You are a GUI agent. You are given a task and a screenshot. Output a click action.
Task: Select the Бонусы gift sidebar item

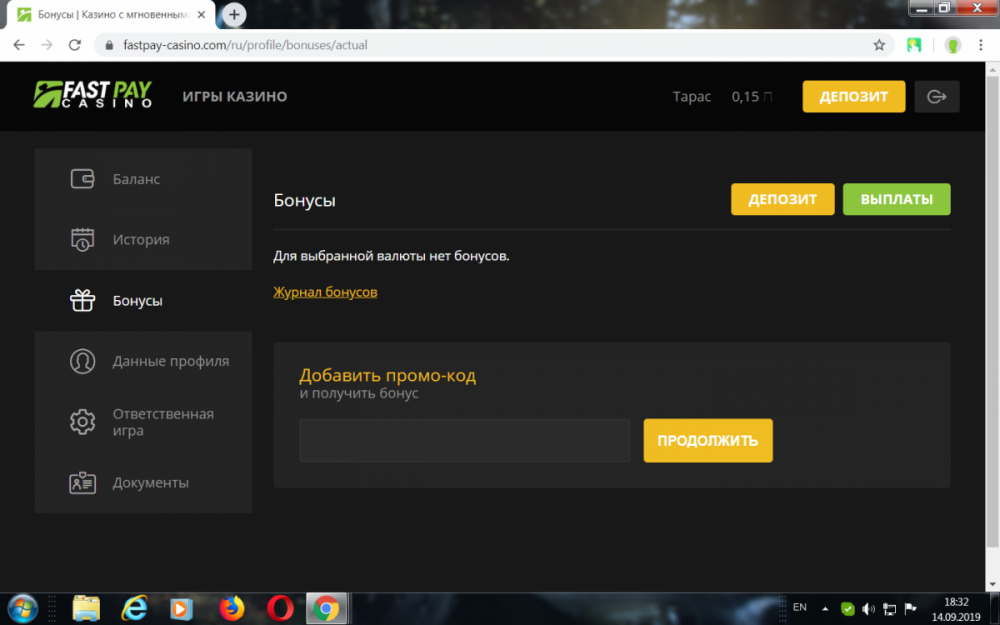[x=137, y=301]
